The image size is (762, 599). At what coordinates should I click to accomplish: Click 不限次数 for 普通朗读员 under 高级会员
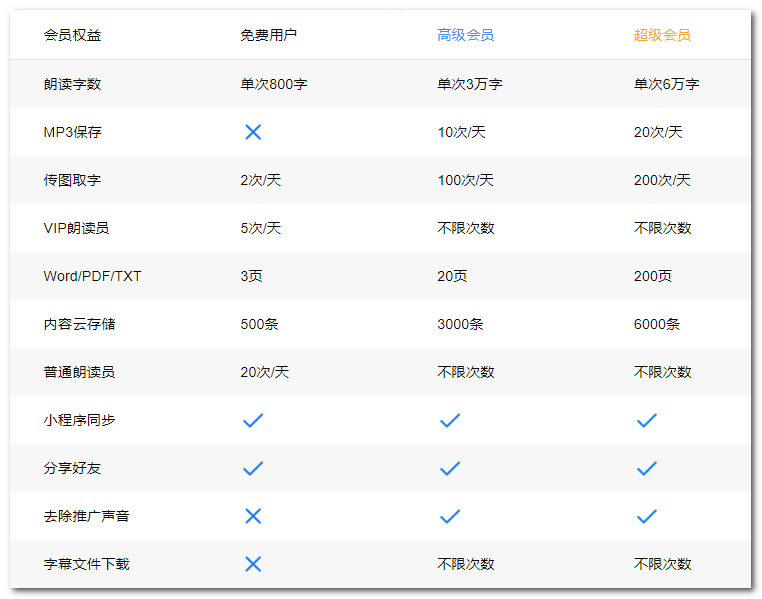point(466,372)
